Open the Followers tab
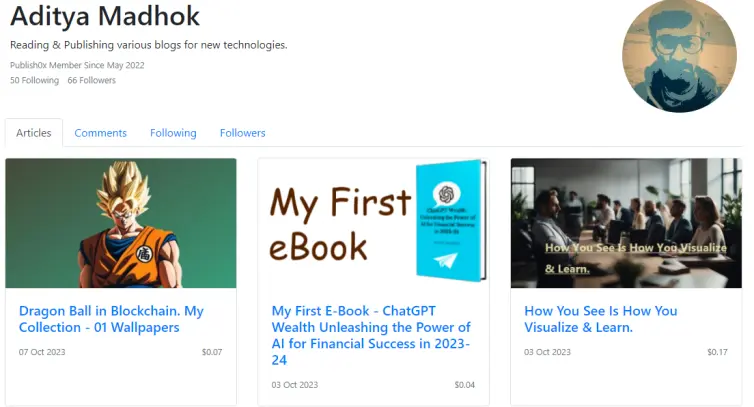Image resolution: width=754 pixels, height=407 pixels. tap(242, 133)
